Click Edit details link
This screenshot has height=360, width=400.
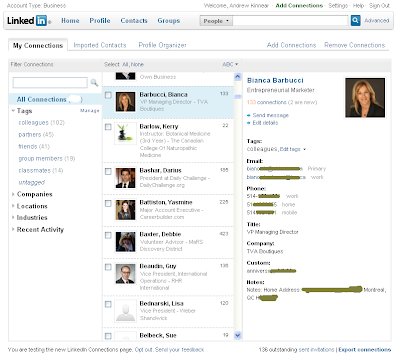point(265,123)
